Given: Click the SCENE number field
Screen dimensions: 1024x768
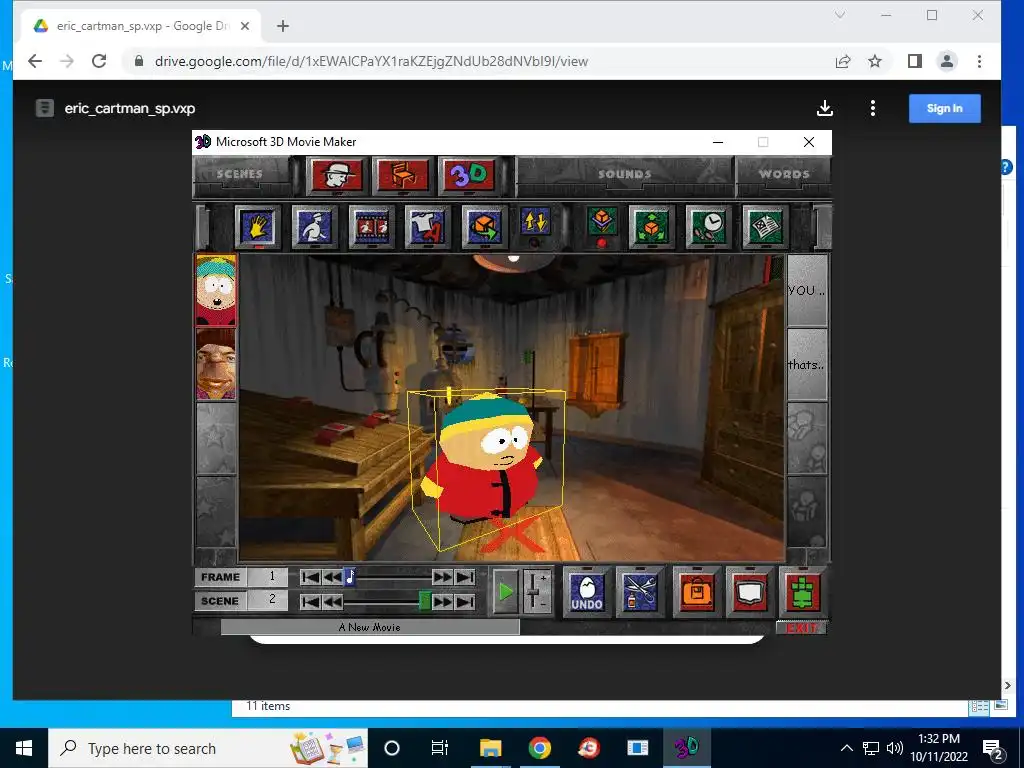Looking at the screenshot, I should click(x=269, y=601).
